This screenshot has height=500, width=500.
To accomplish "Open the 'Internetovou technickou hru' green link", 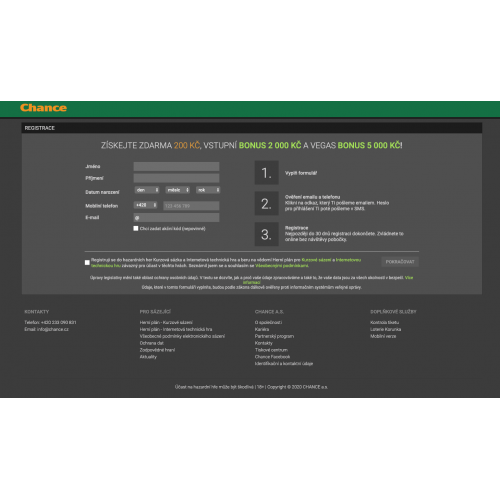I will pos(348,260).
